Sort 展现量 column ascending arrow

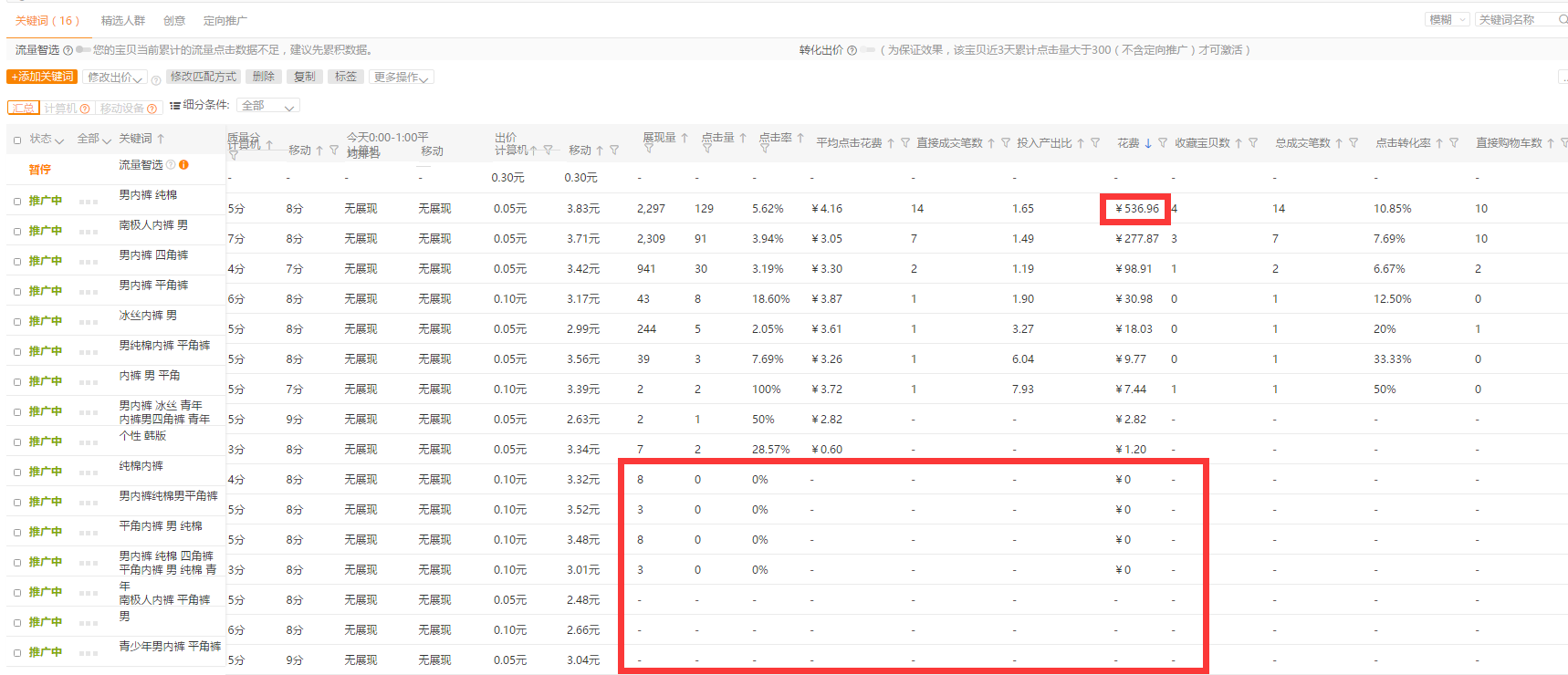685,138
